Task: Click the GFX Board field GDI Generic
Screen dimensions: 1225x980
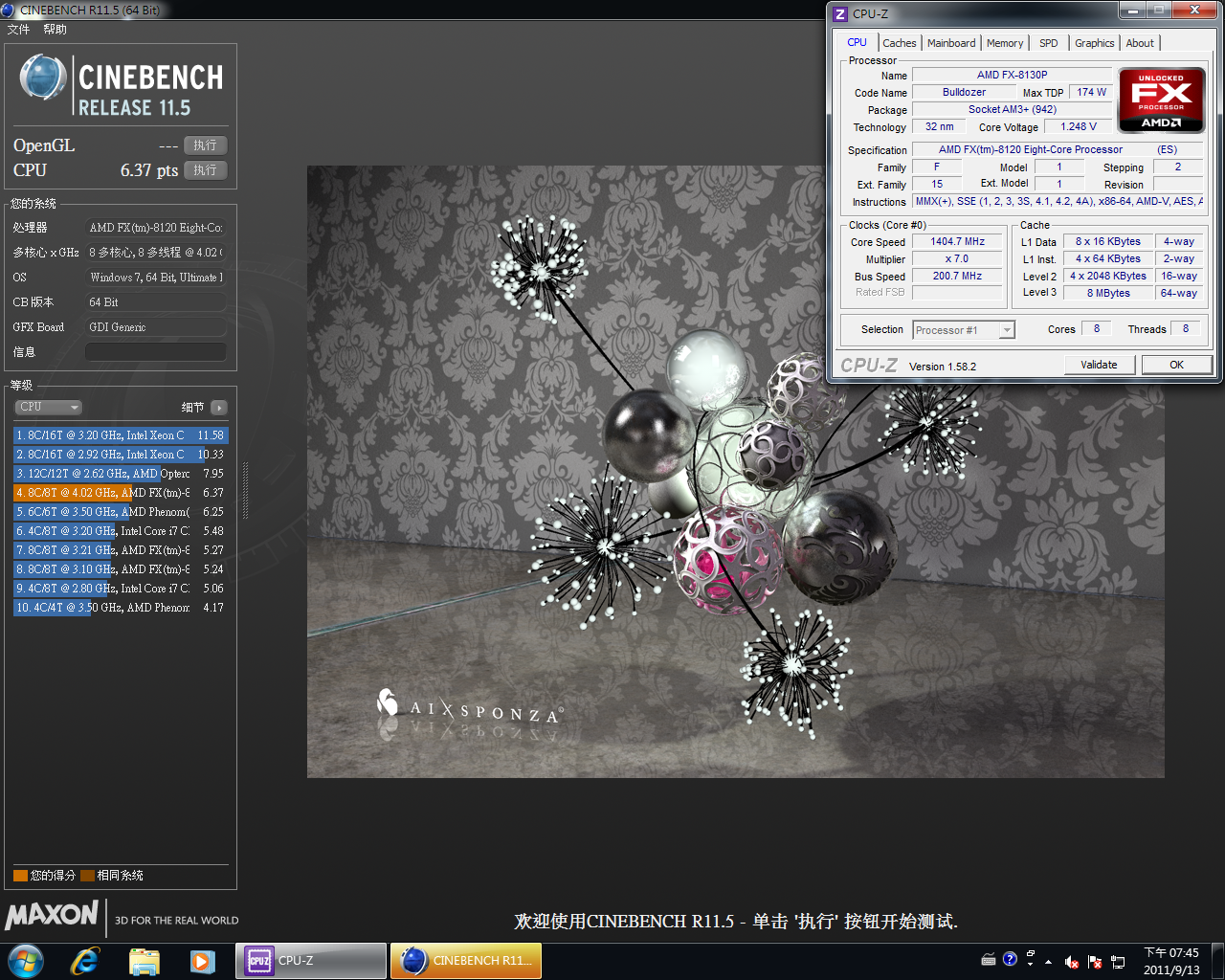Action: [x=156, y=327]
